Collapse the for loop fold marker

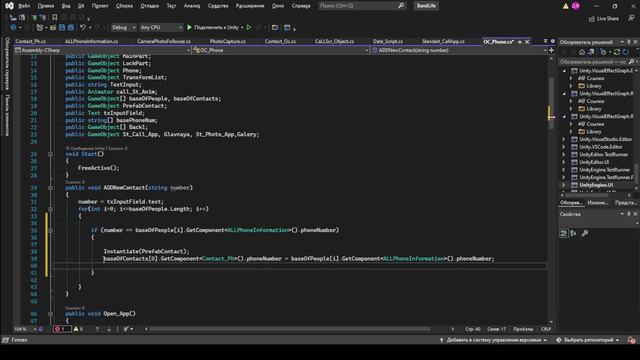(51, 209)
